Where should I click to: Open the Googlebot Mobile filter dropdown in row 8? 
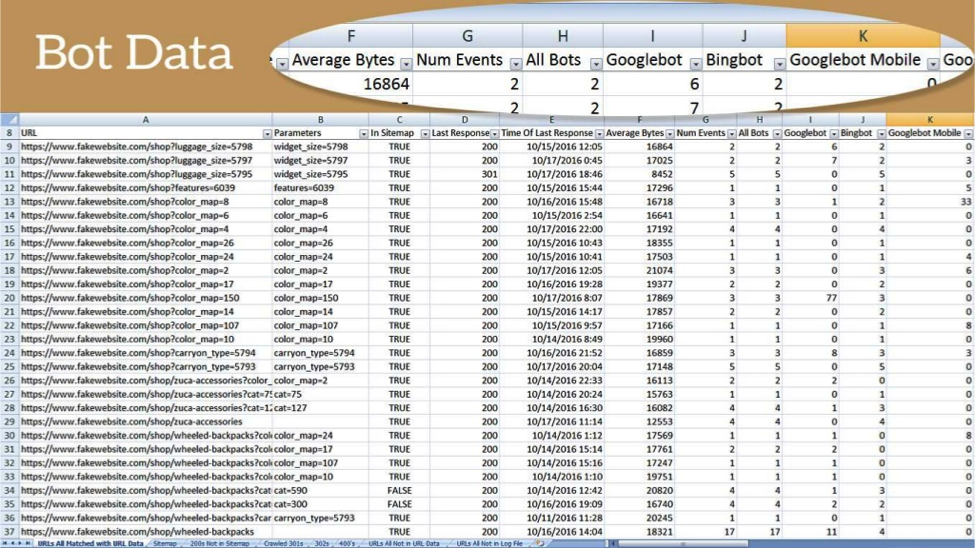(968, 134)
